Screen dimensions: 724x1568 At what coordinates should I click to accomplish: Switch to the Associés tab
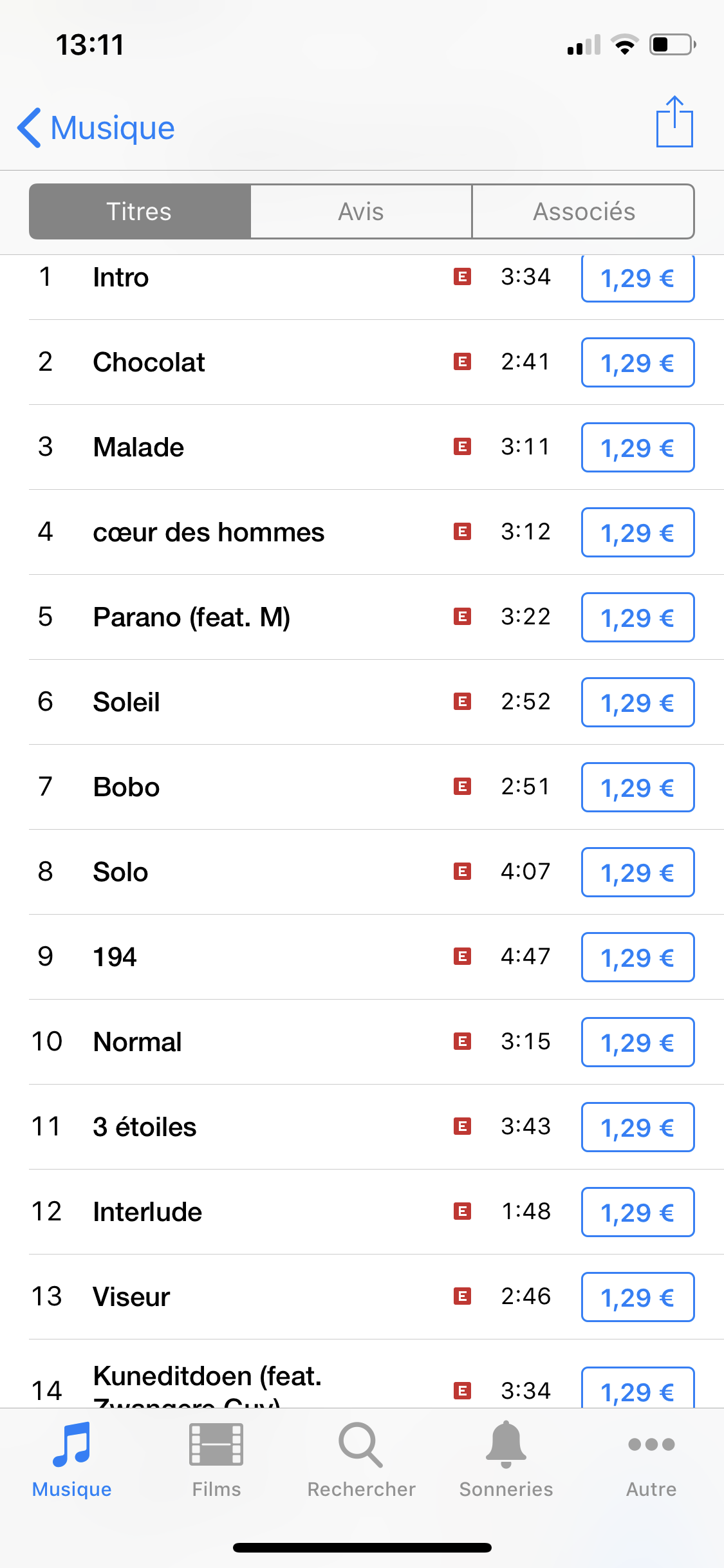click(583, 212)
